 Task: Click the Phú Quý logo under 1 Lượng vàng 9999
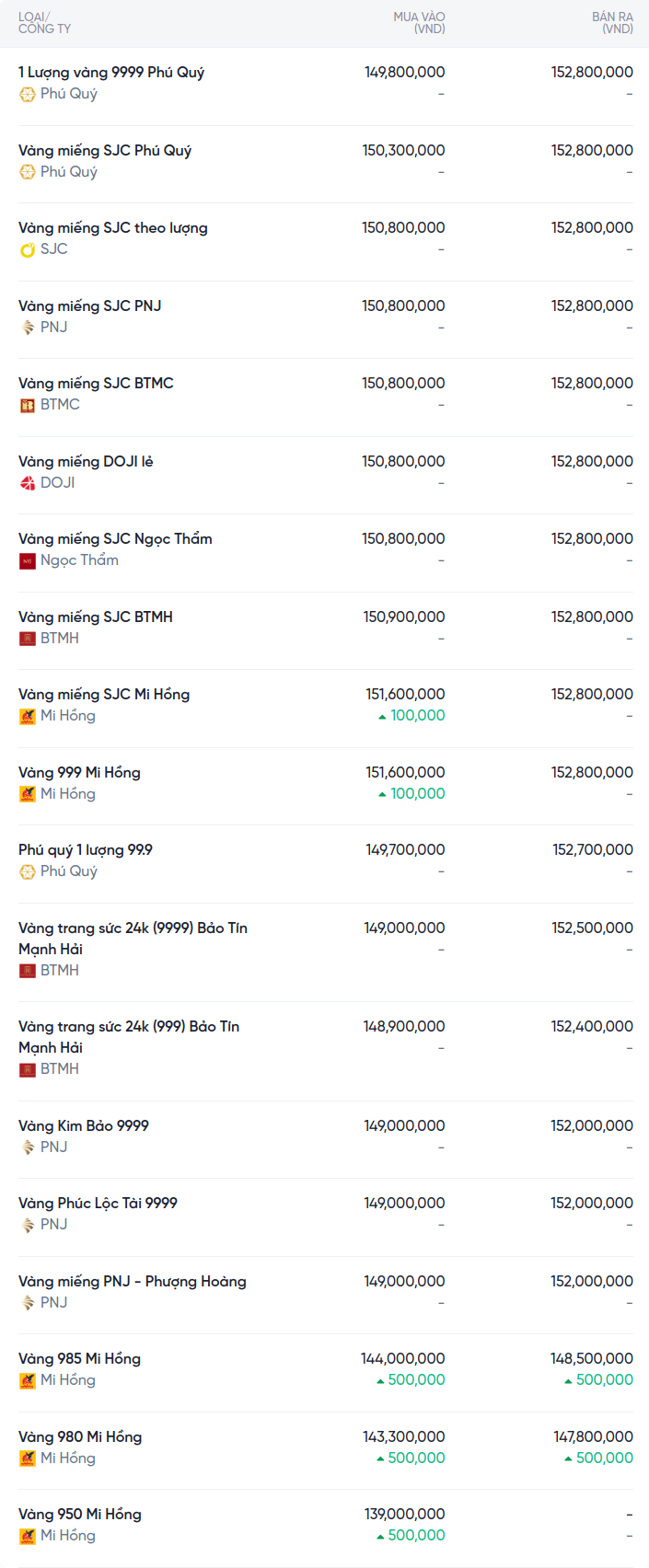28,94
